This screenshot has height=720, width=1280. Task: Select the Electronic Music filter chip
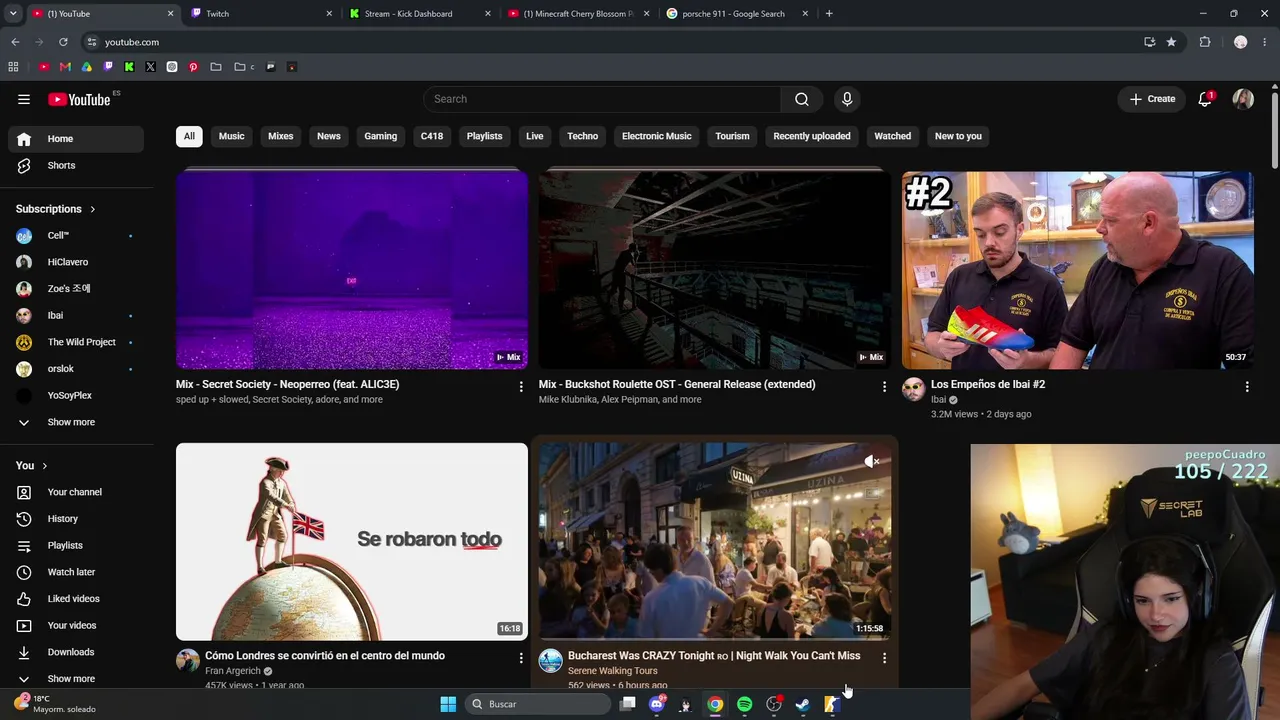(656, 136)
